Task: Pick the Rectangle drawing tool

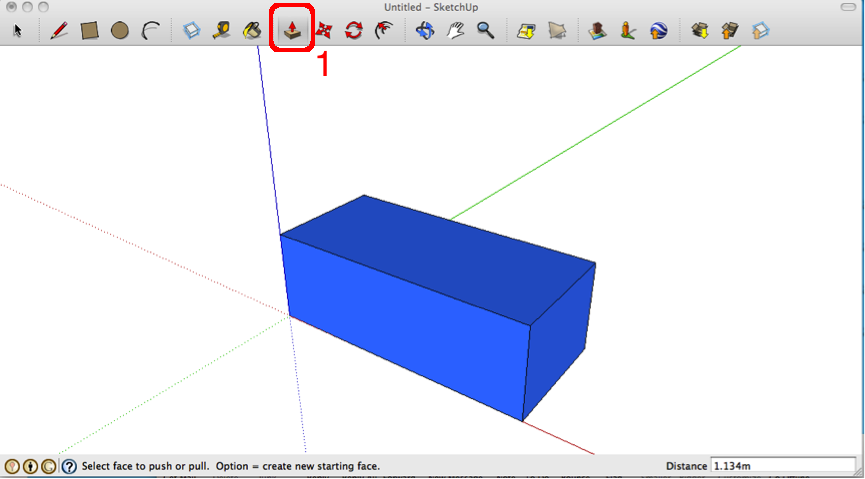Action: pyautogui.click(x=89, y=31)
